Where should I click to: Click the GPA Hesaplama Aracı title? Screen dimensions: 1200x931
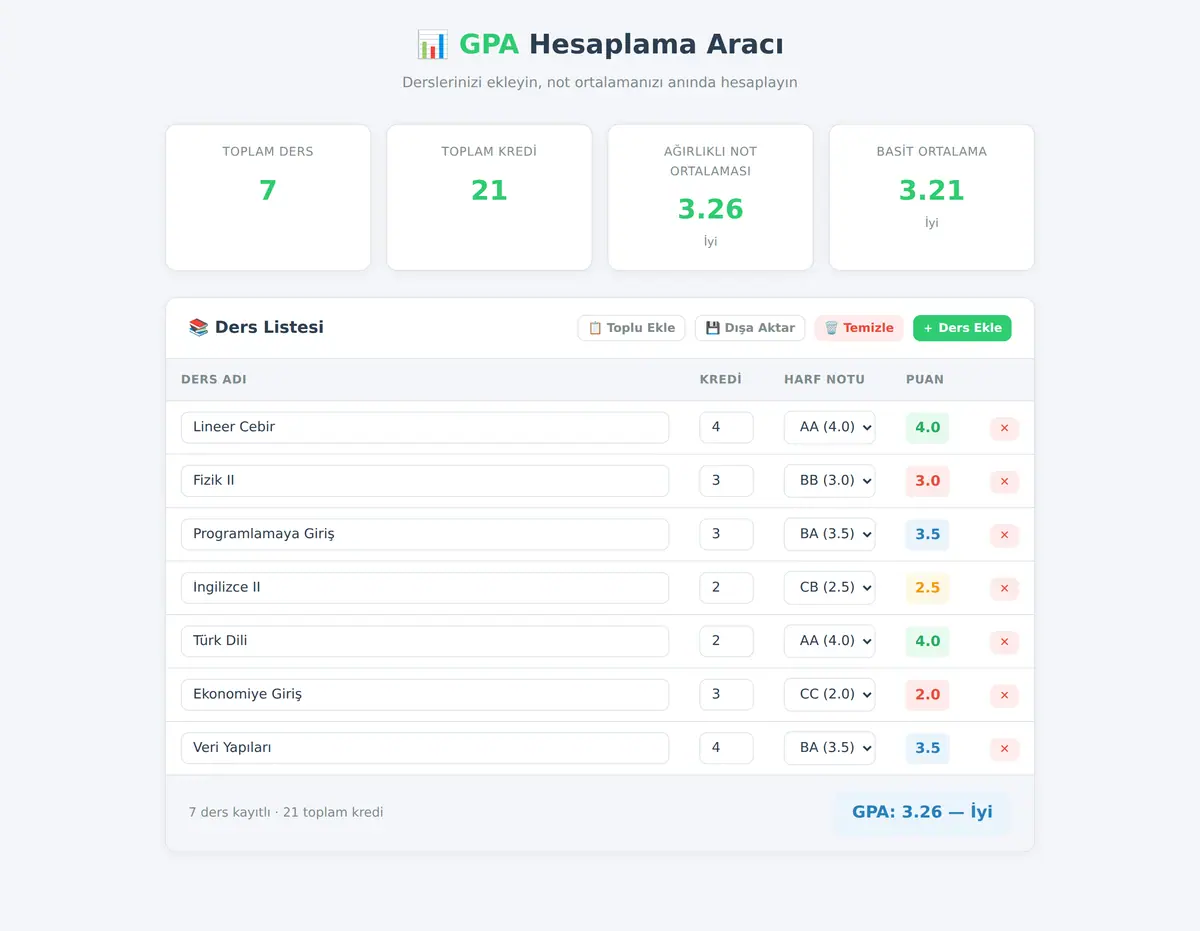[x=600, y=44]
